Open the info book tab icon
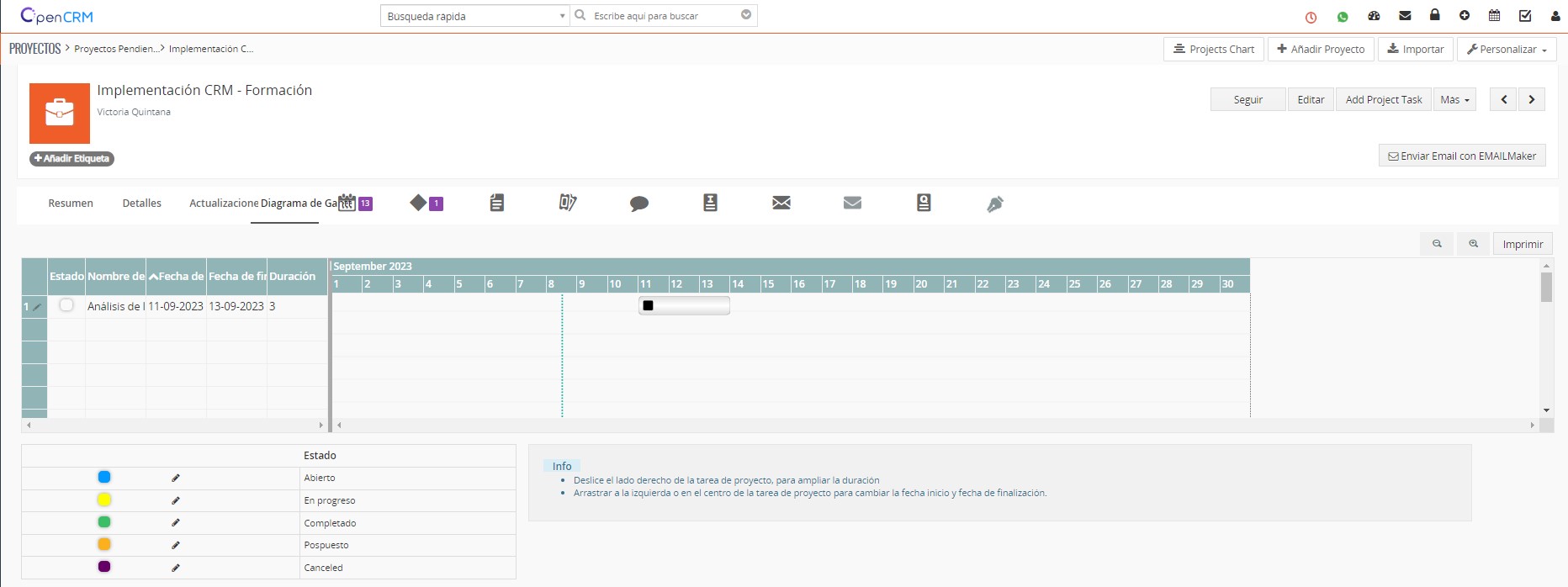Viewport: 1568px width, 587px height. click(x=710, y=203)
